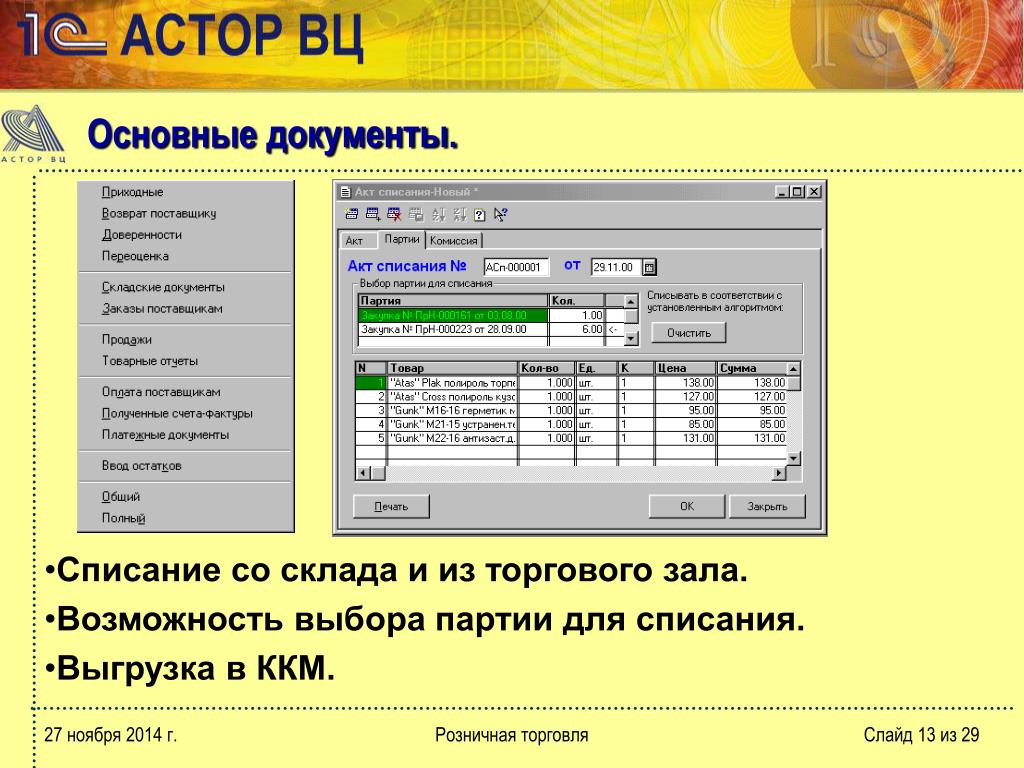
Task: Switch to the Комиссия tab
Action: 454,240
